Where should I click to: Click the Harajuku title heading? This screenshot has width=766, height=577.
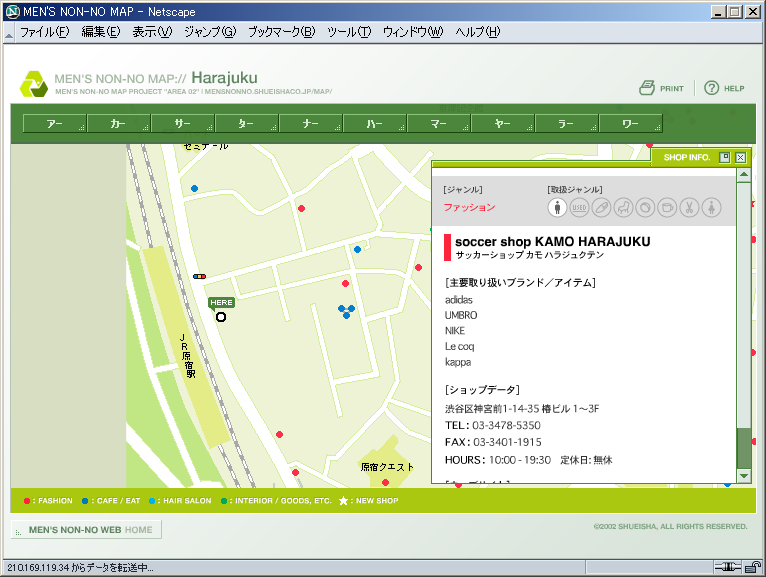224,78
